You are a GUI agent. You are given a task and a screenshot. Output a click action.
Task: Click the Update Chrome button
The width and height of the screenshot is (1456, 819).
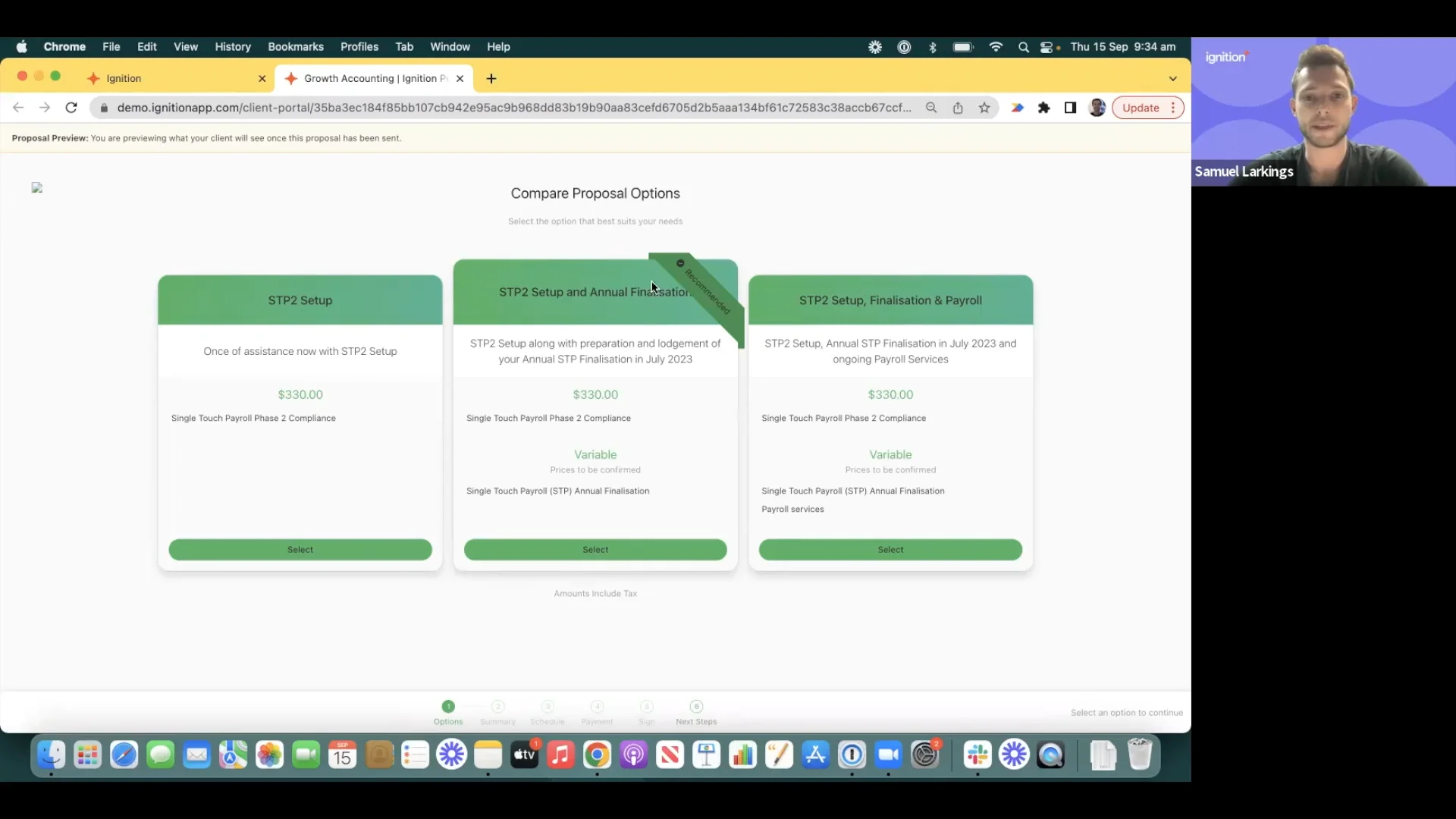tap(1141, 107)
